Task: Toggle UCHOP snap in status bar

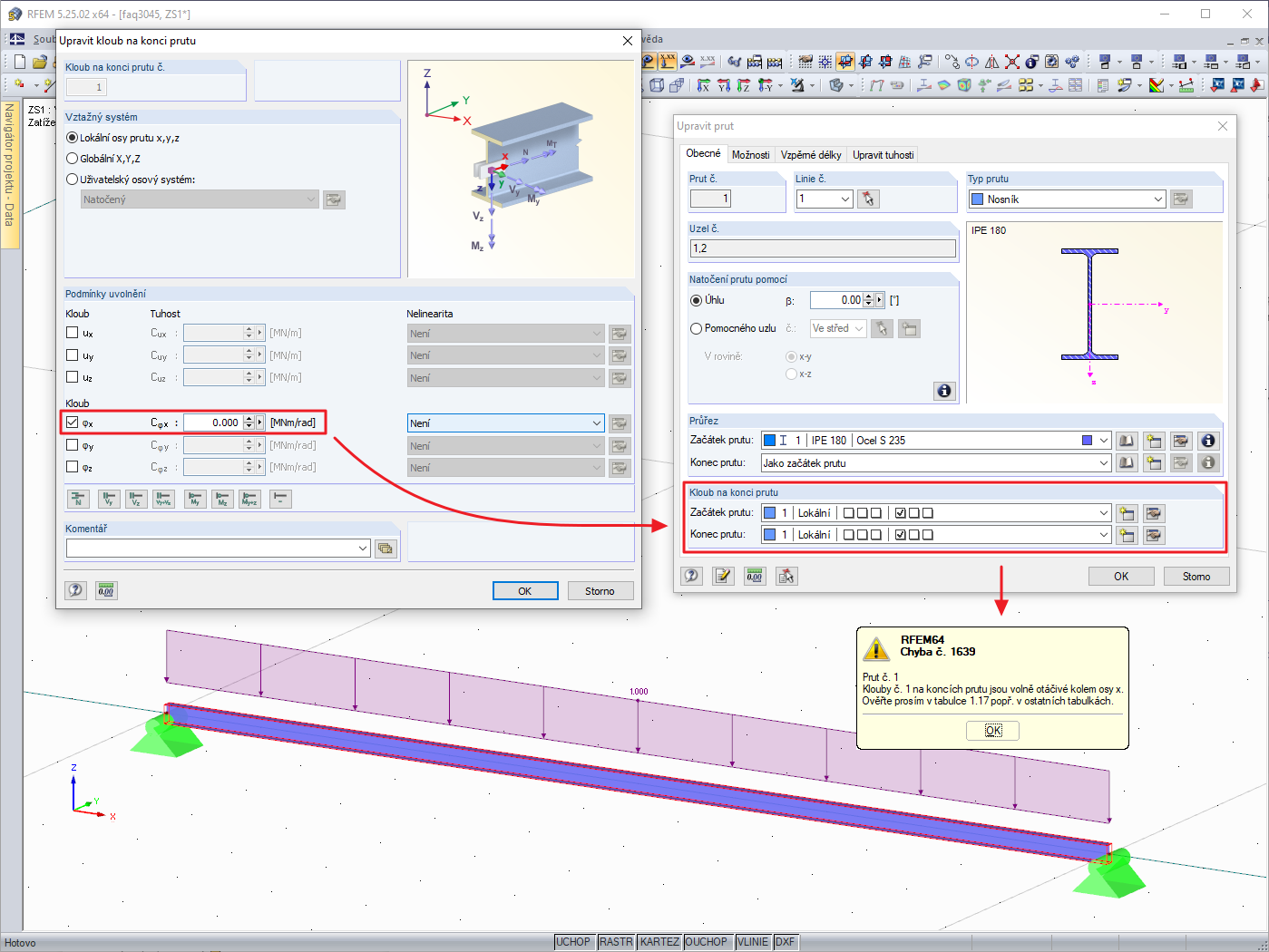Action: [573, 942]
